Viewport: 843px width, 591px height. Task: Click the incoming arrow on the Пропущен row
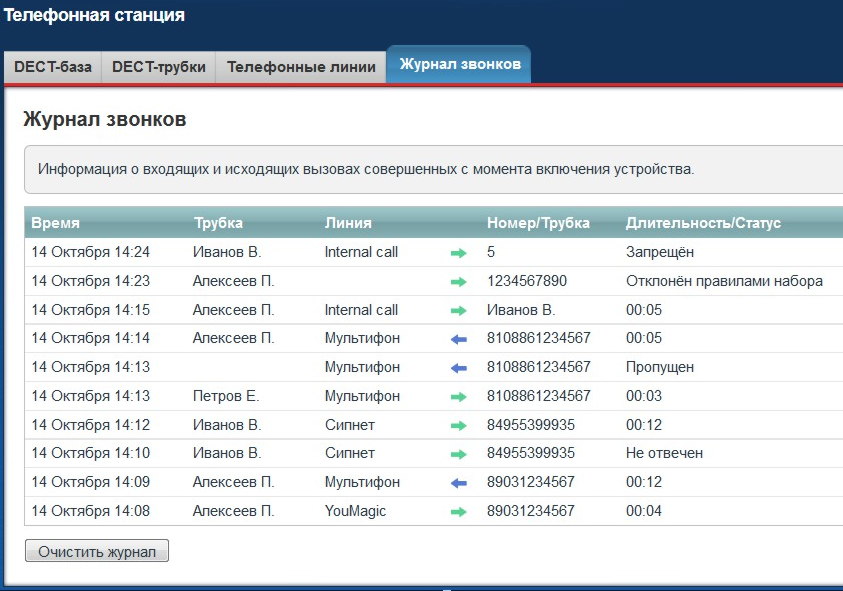[x=459, y=368]
